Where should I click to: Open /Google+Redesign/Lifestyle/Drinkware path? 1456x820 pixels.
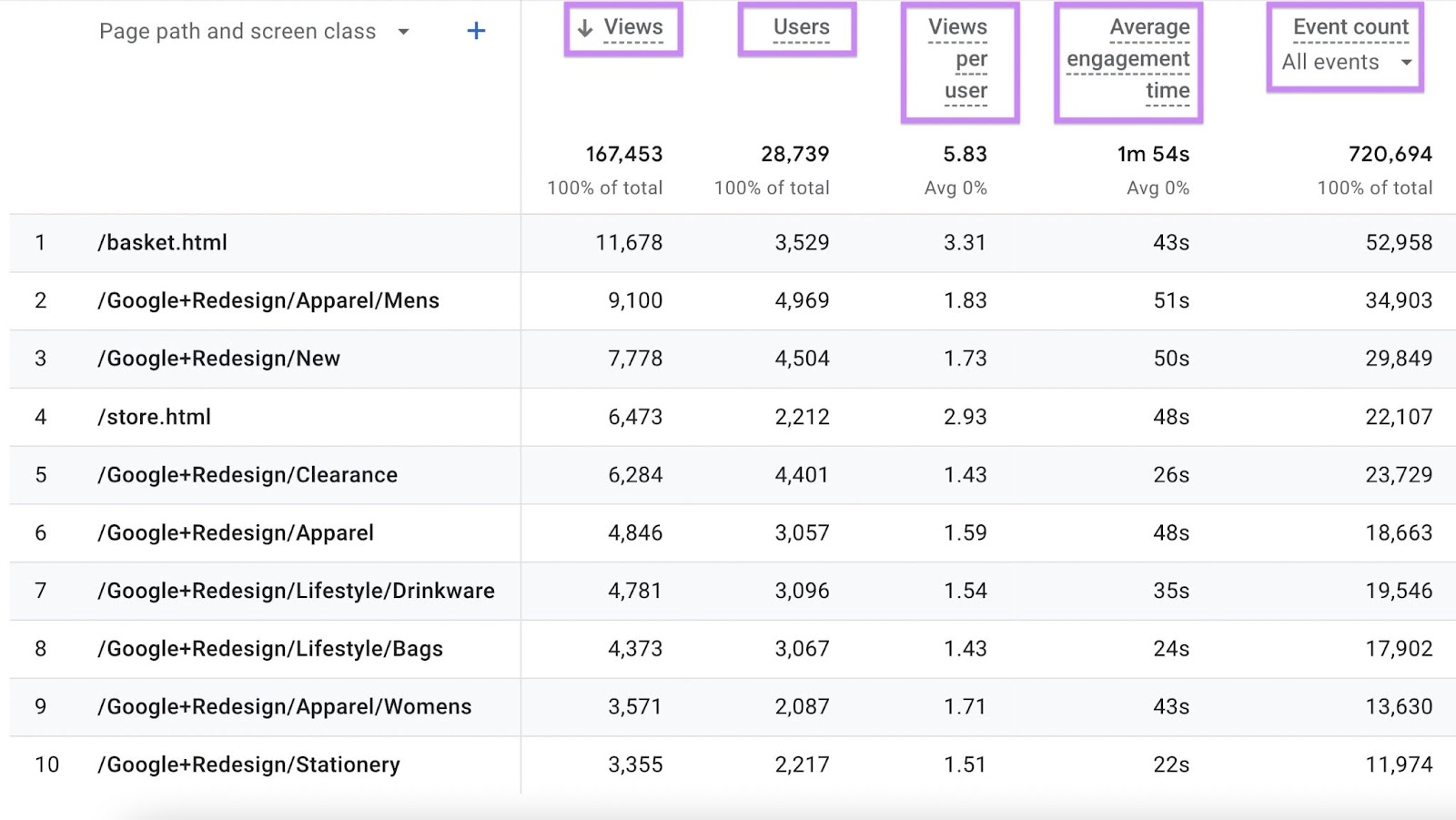(296, 592)
